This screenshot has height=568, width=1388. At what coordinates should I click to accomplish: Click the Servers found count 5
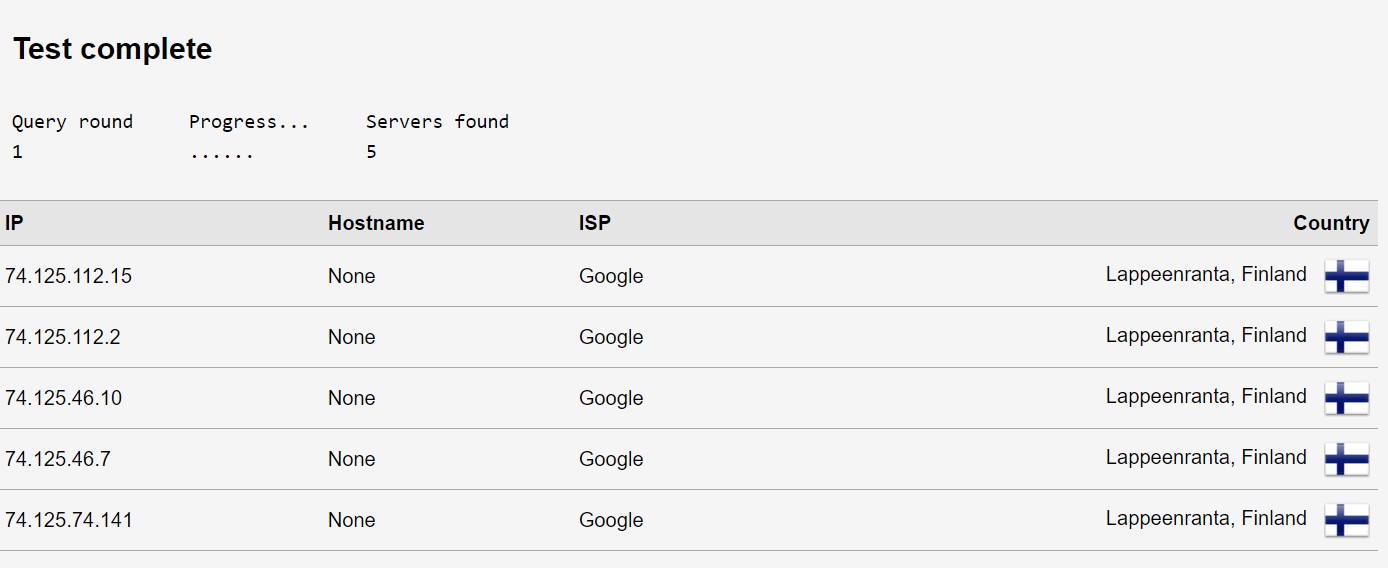(x=371, y=152)
